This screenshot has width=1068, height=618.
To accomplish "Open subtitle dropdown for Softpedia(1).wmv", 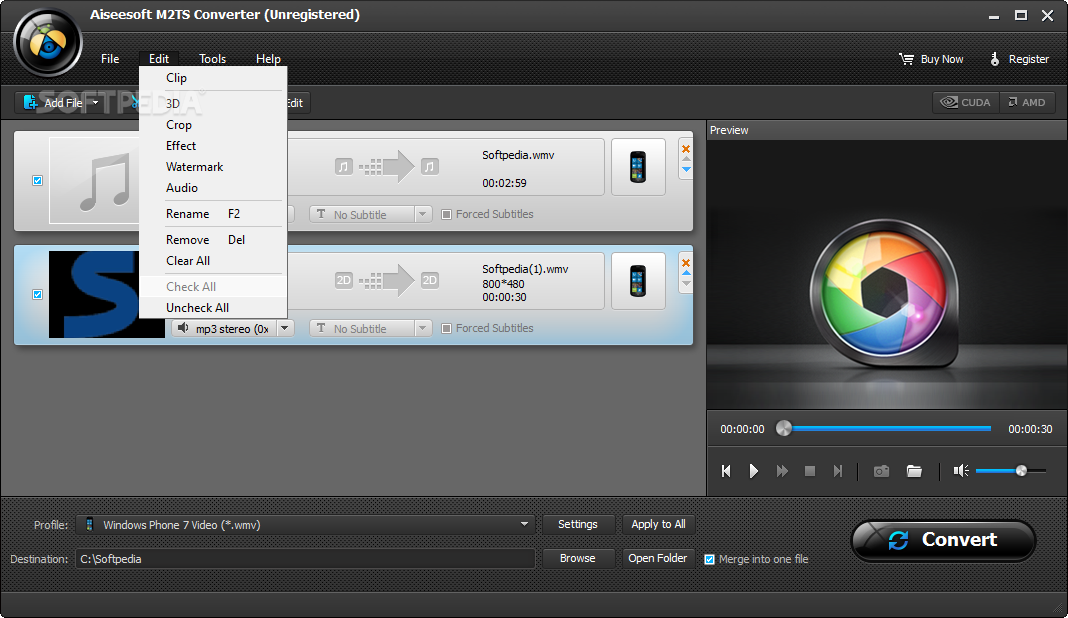I will click(x=423, y=328).
